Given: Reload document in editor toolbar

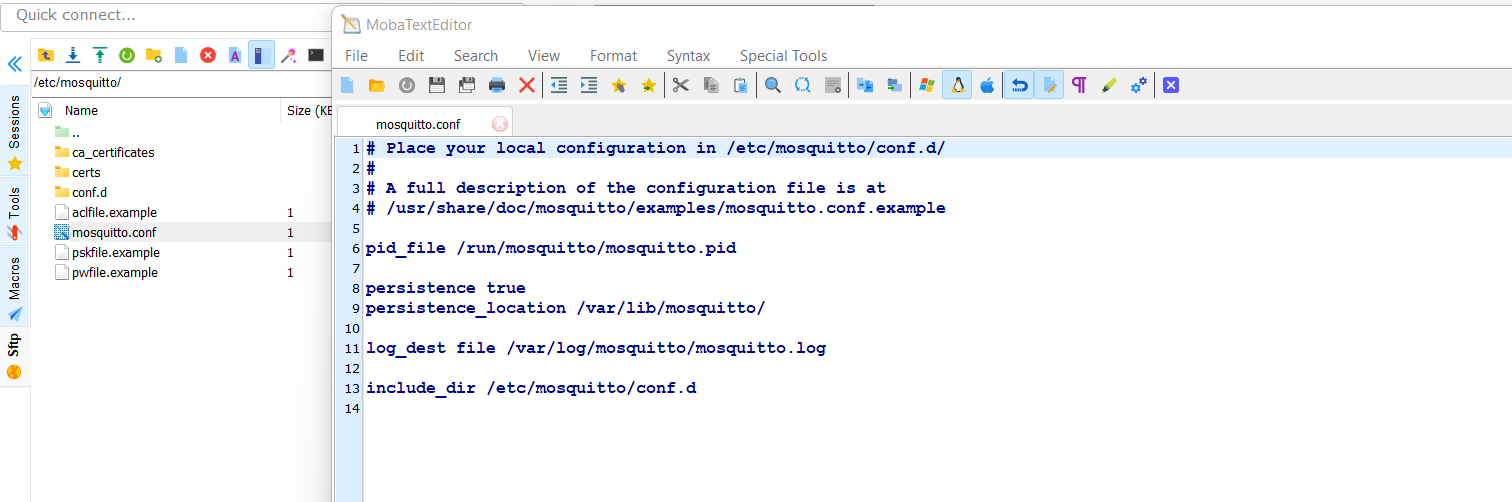Looking at the screenshot, I should click(x=407, y=85).
